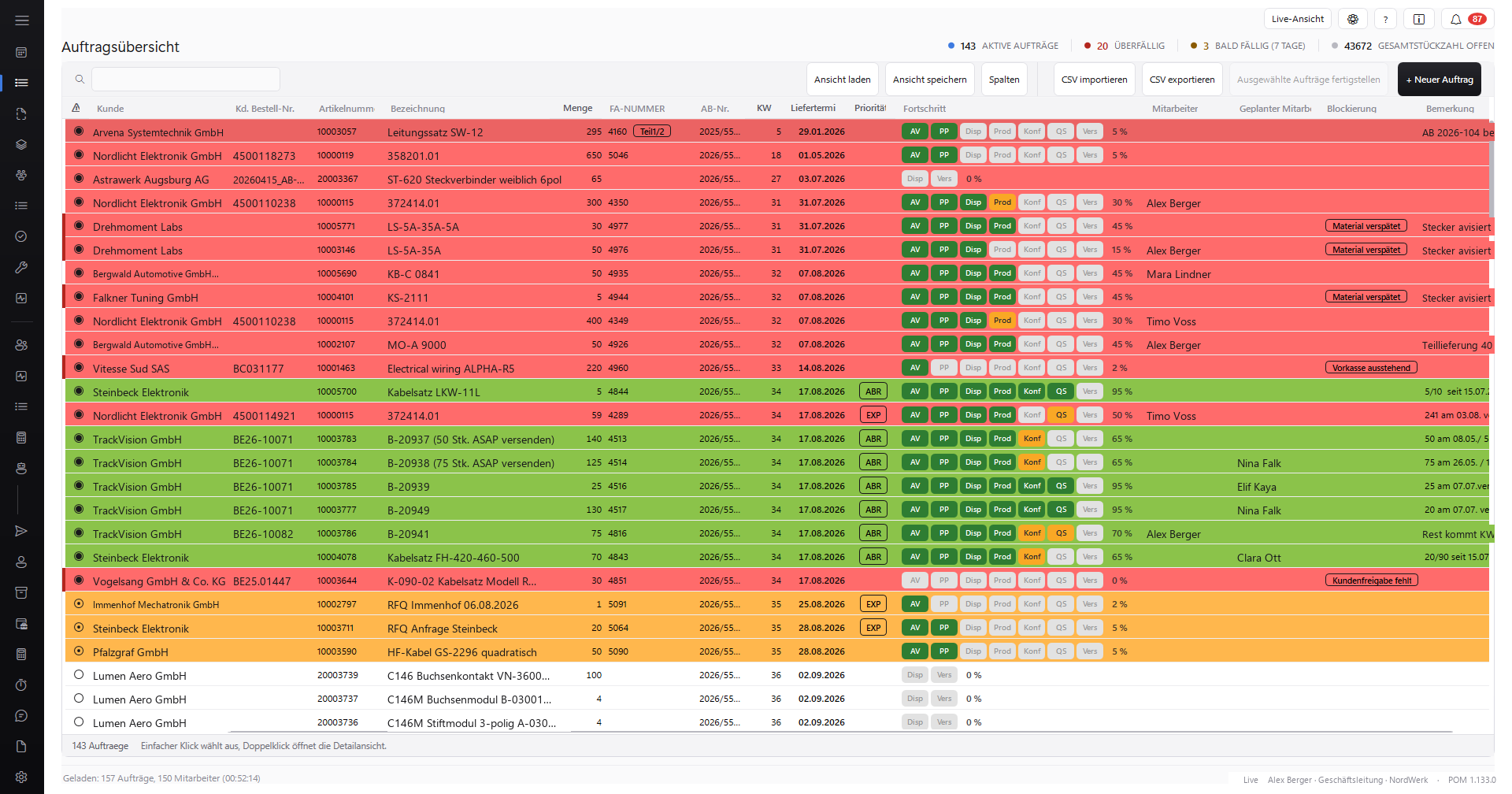Screen dimensions: 1512x794
Task: Open help with the question mark button
Action: click(1385, 19)
